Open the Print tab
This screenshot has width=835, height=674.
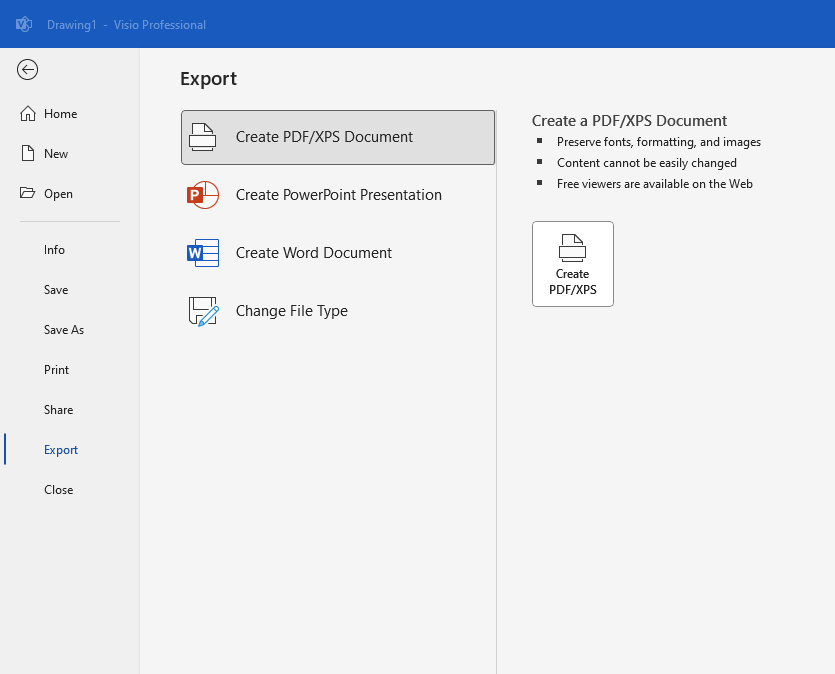pyautogui.click(x=70, y=369)
